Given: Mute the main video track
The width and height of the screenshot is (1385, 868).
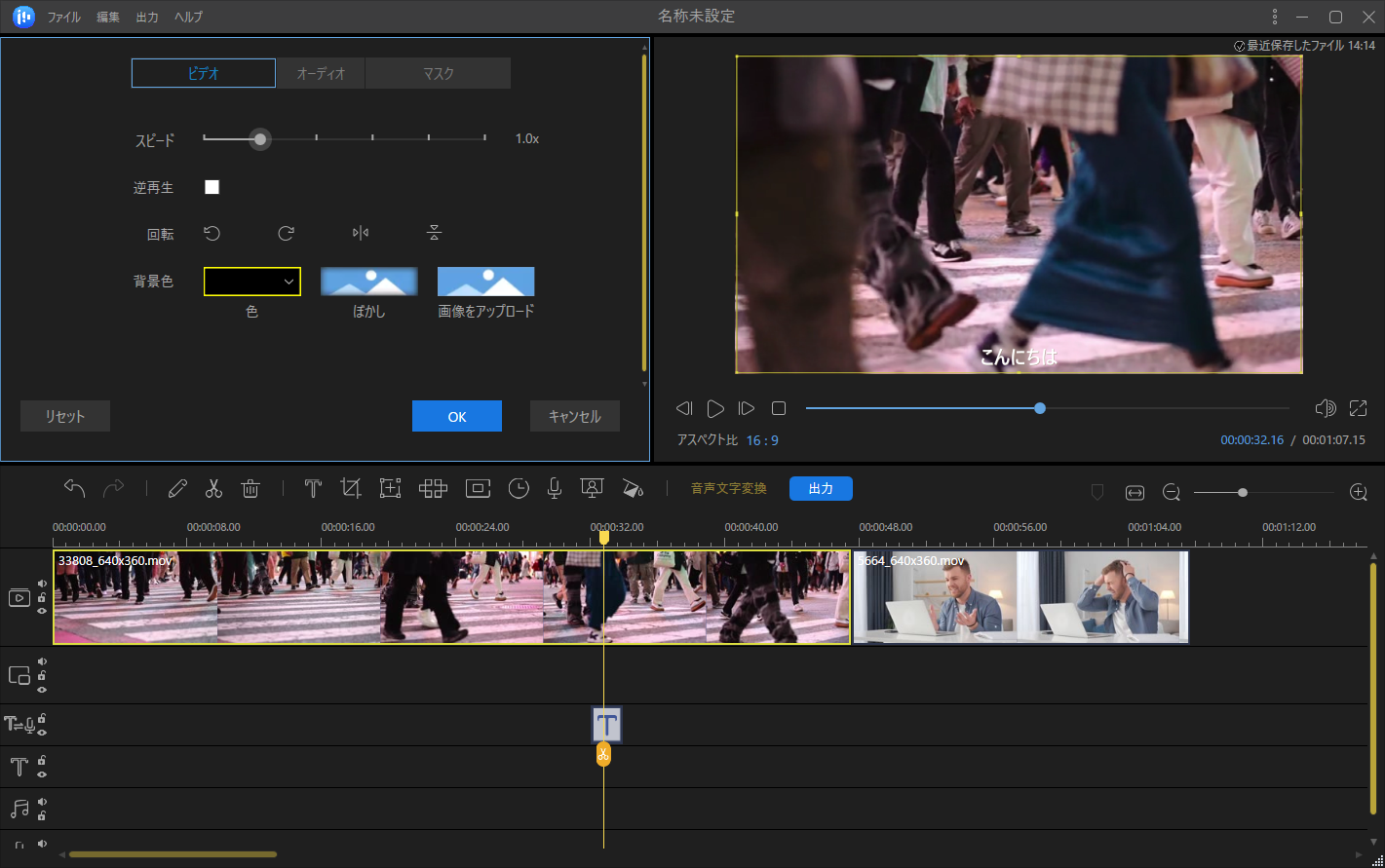Looking at the screenshot, I should pyautogui.click(x=42, y=584).
